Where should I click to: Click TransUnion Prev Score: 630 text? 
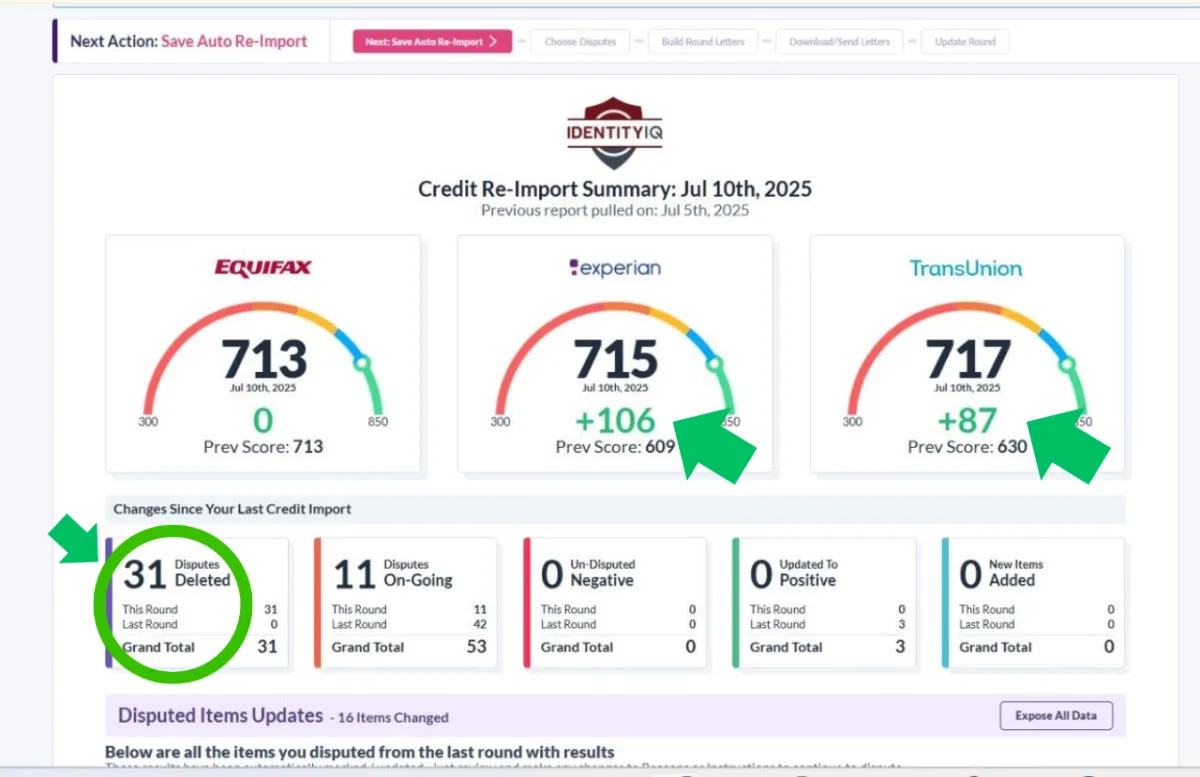[x=967, y=447]
